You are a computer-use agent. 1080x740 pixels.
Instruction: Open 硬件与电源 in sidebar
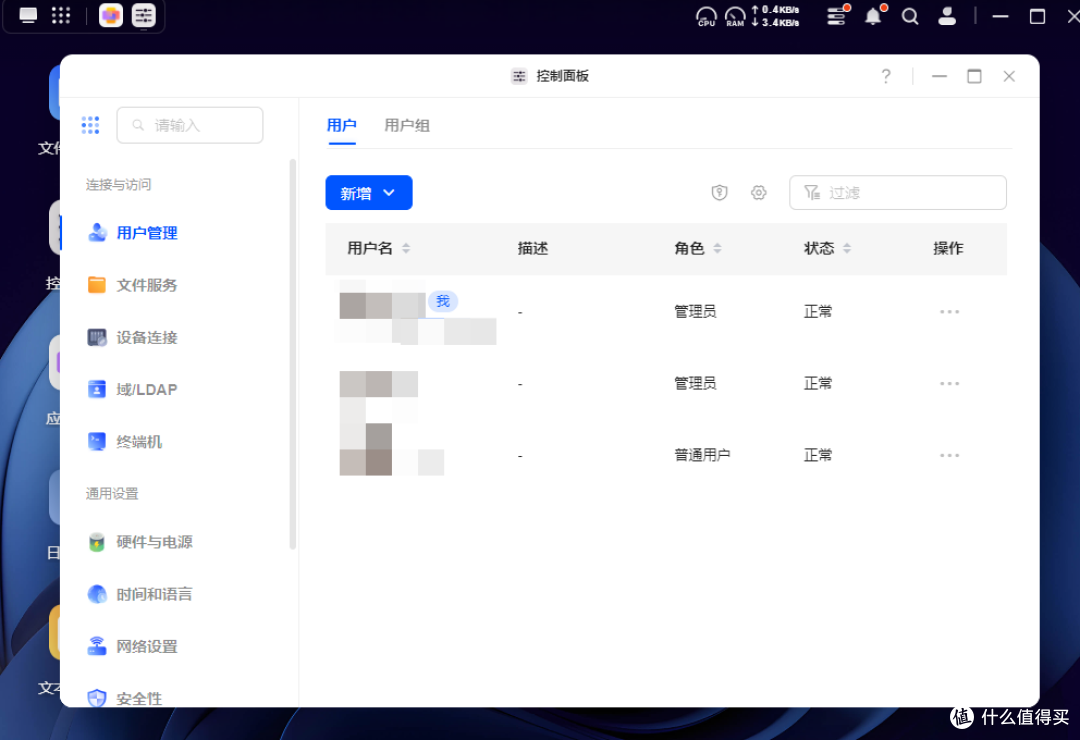[x=154, y=542]
